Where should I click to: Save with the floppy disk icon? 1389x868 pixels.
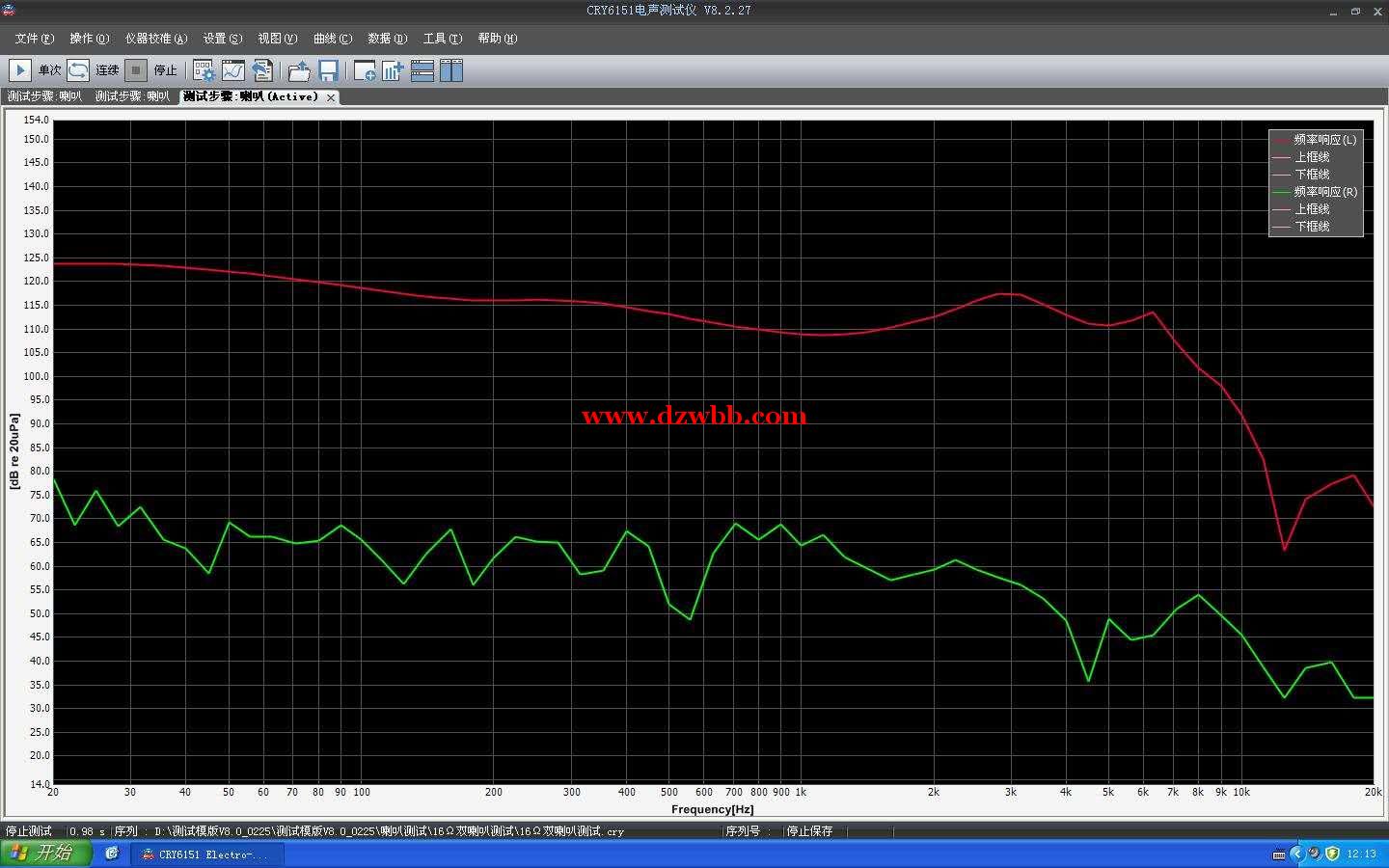tap(328, 70)
